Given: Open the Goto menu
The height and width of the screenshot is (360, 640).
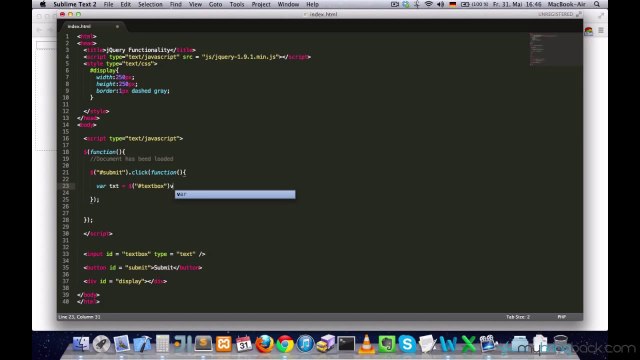Looking at the screenshot, I should point(216,4).
